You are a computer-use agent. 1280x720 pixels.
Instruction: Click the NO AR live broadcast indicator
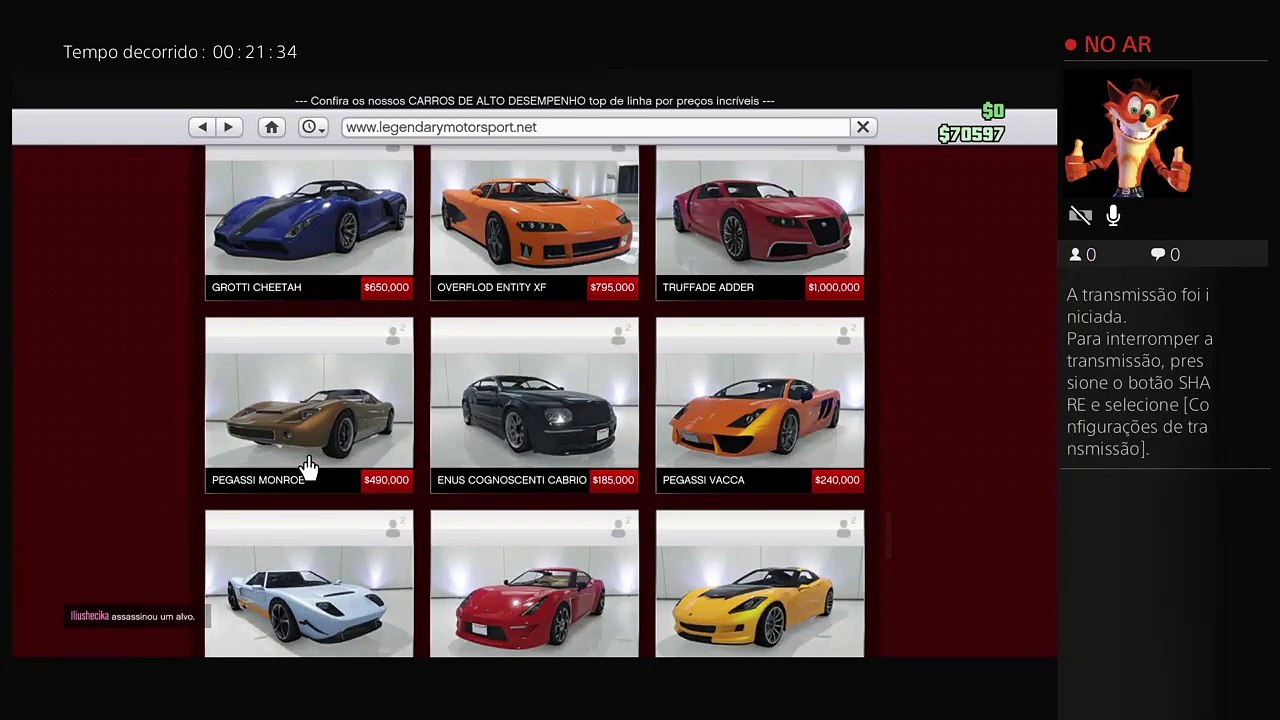click(x=1108, y=44)
